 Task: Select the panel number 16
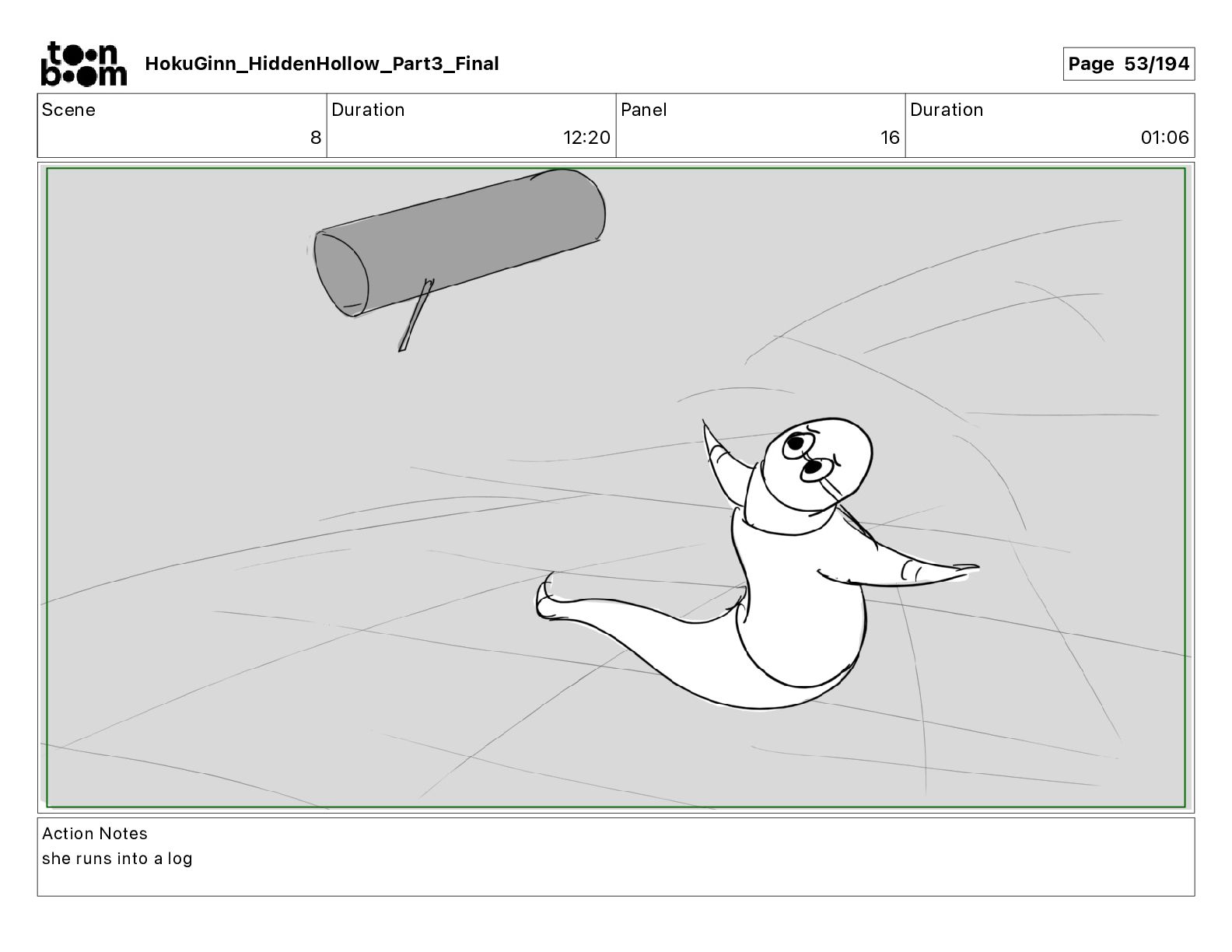pyautogui.click(x=890, y=138)
